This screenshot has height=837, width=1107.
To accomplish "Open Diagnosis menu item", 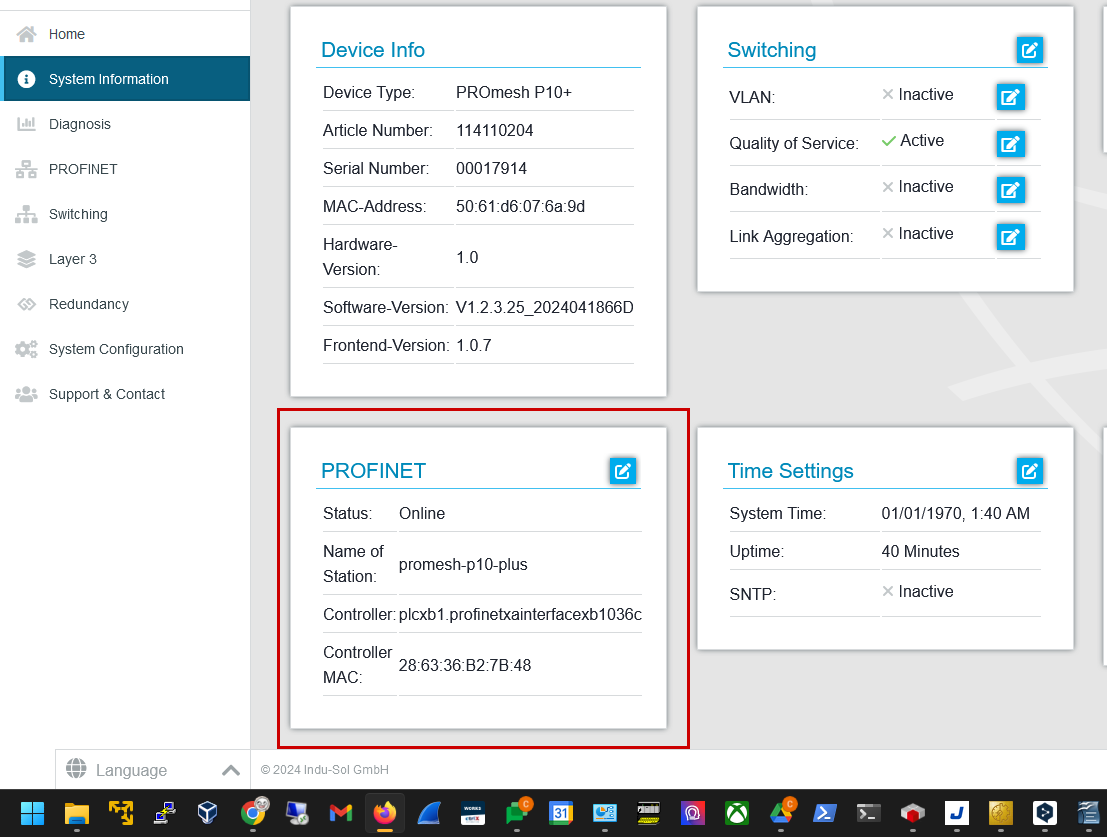I will pyautogui.click(x=125, y=124).
